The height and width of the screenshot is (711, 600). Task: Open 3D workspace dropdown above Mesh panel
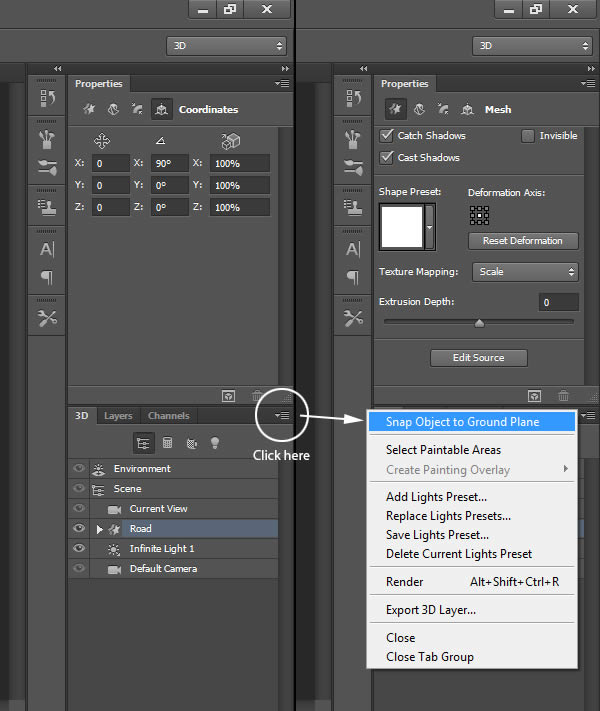point(532,46)
